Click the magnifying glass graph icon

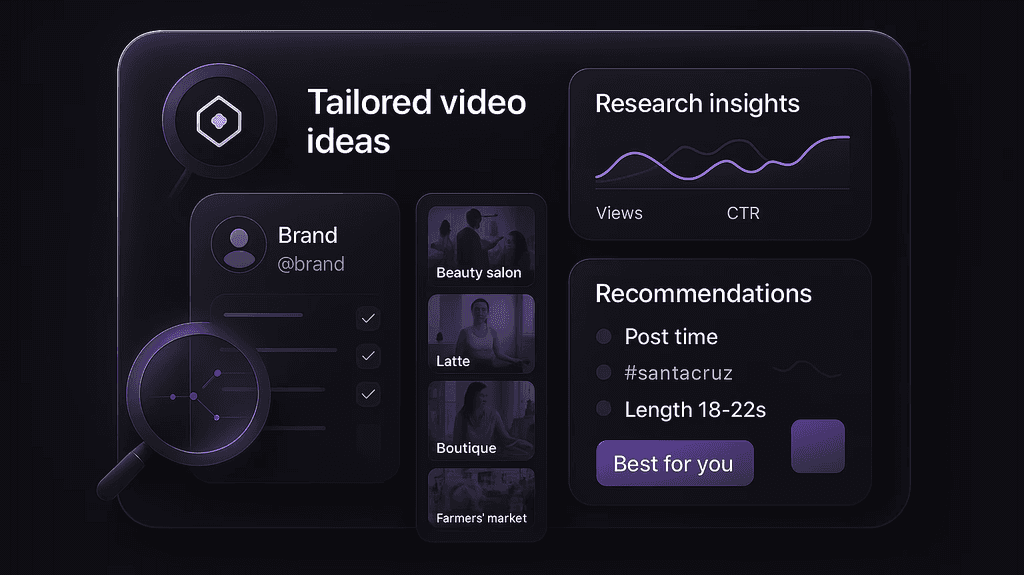pyautogui.click(x=198, y=394)
